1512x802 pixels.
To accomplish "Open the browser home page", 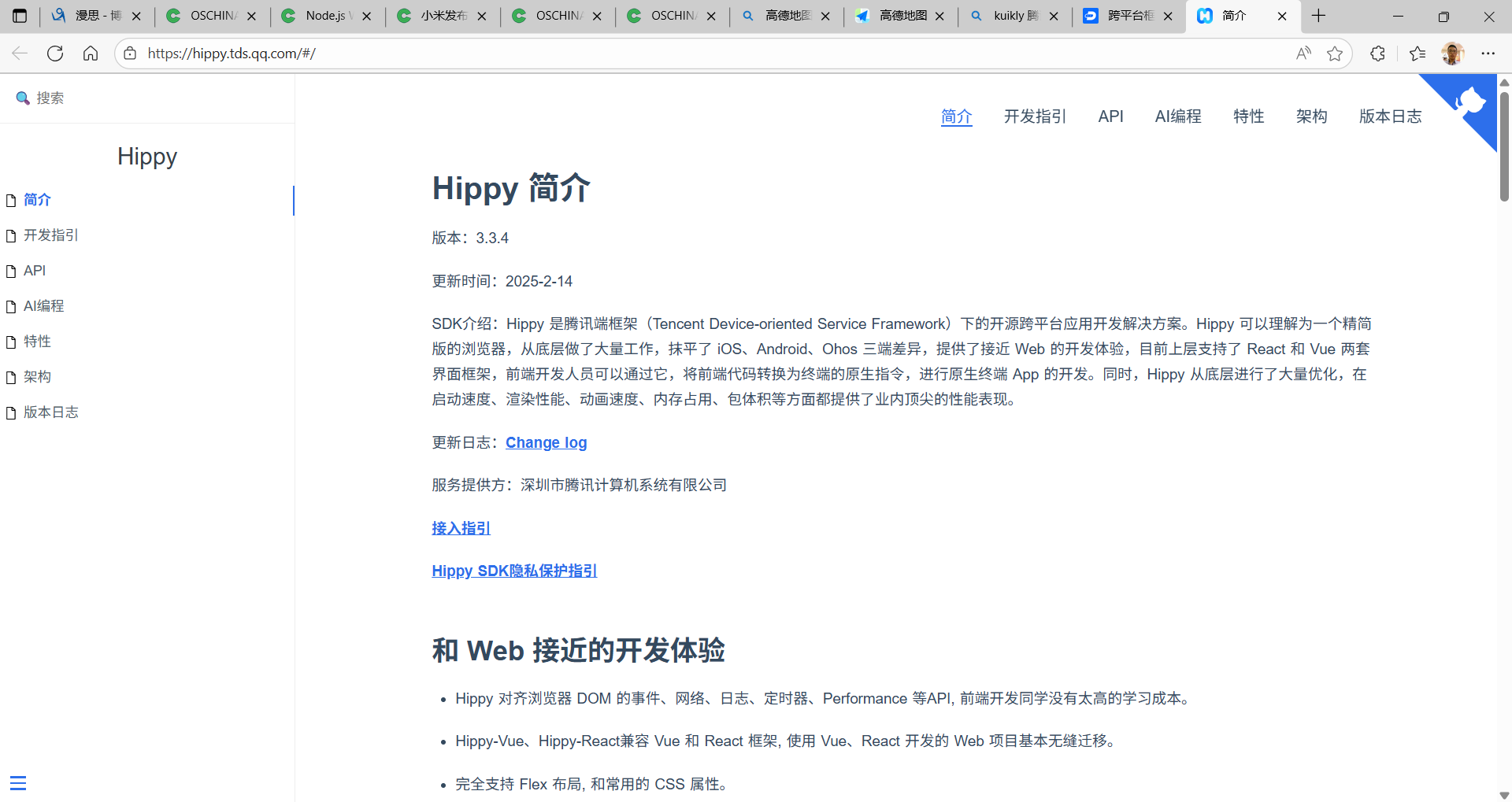I will click(x=91, y=54).
